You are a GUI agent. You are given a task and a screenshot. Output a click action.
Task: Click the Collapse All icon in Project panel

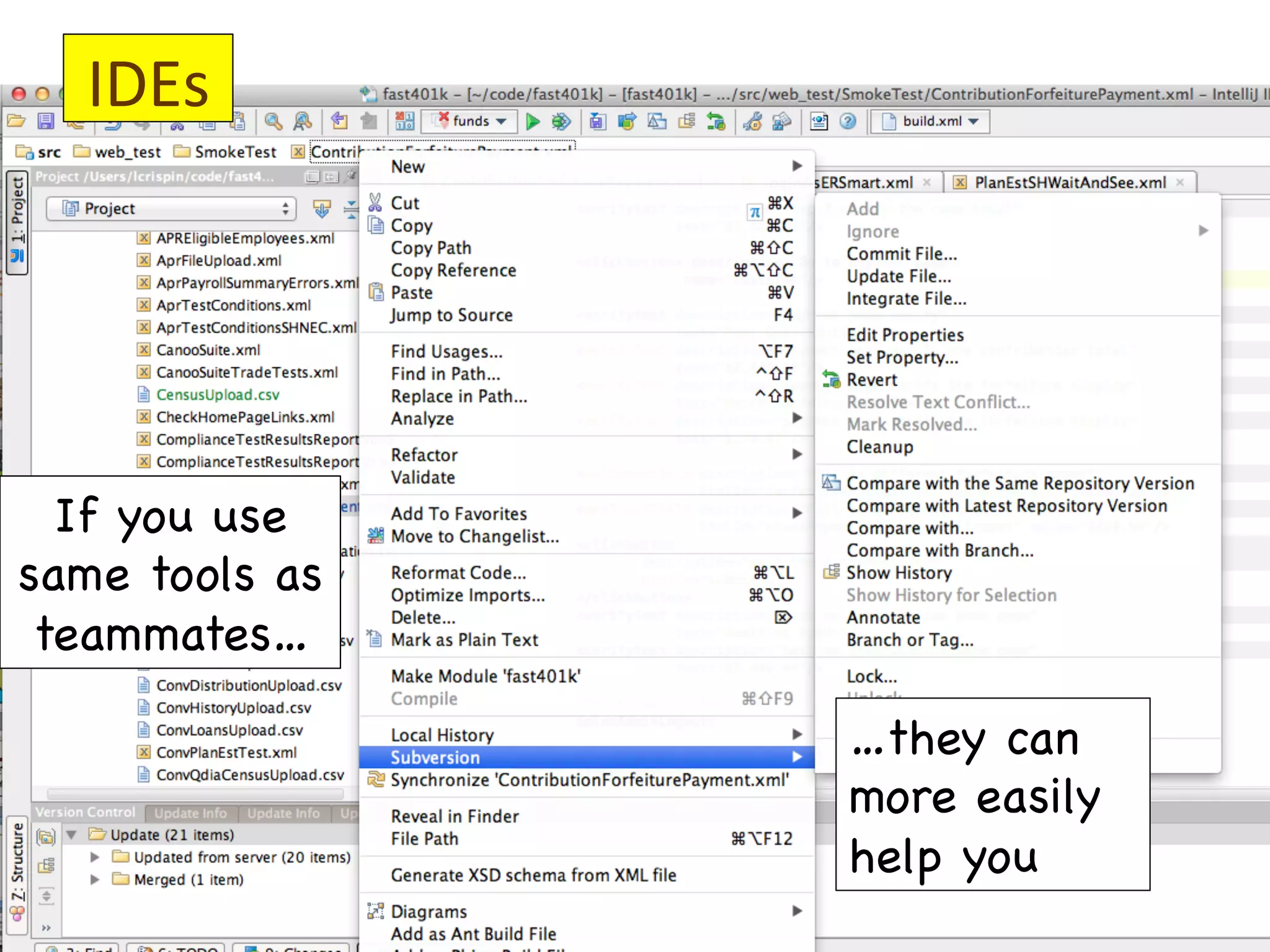351,209
